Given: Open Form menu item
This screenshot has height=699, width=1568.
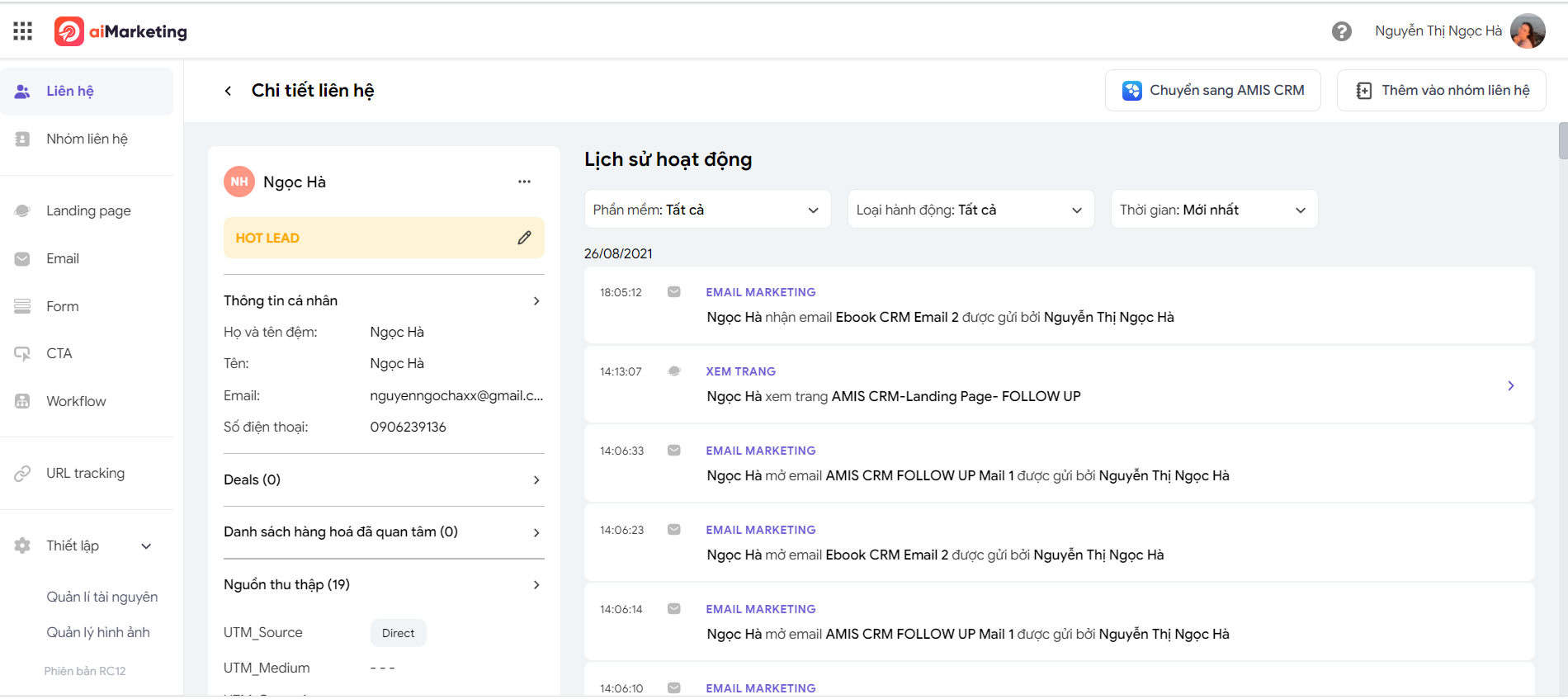Looking at the screenshot, I should (x=87, y=306).
